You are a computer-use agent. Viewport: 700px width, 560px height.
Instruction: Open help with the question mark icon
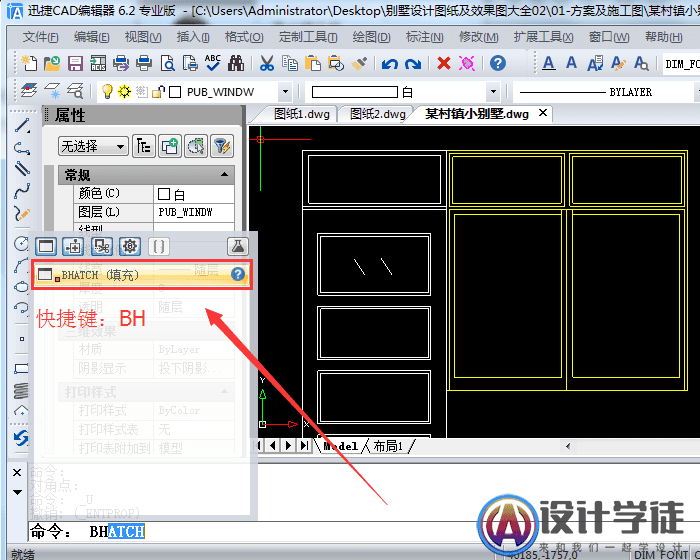(x=498, y=63)
